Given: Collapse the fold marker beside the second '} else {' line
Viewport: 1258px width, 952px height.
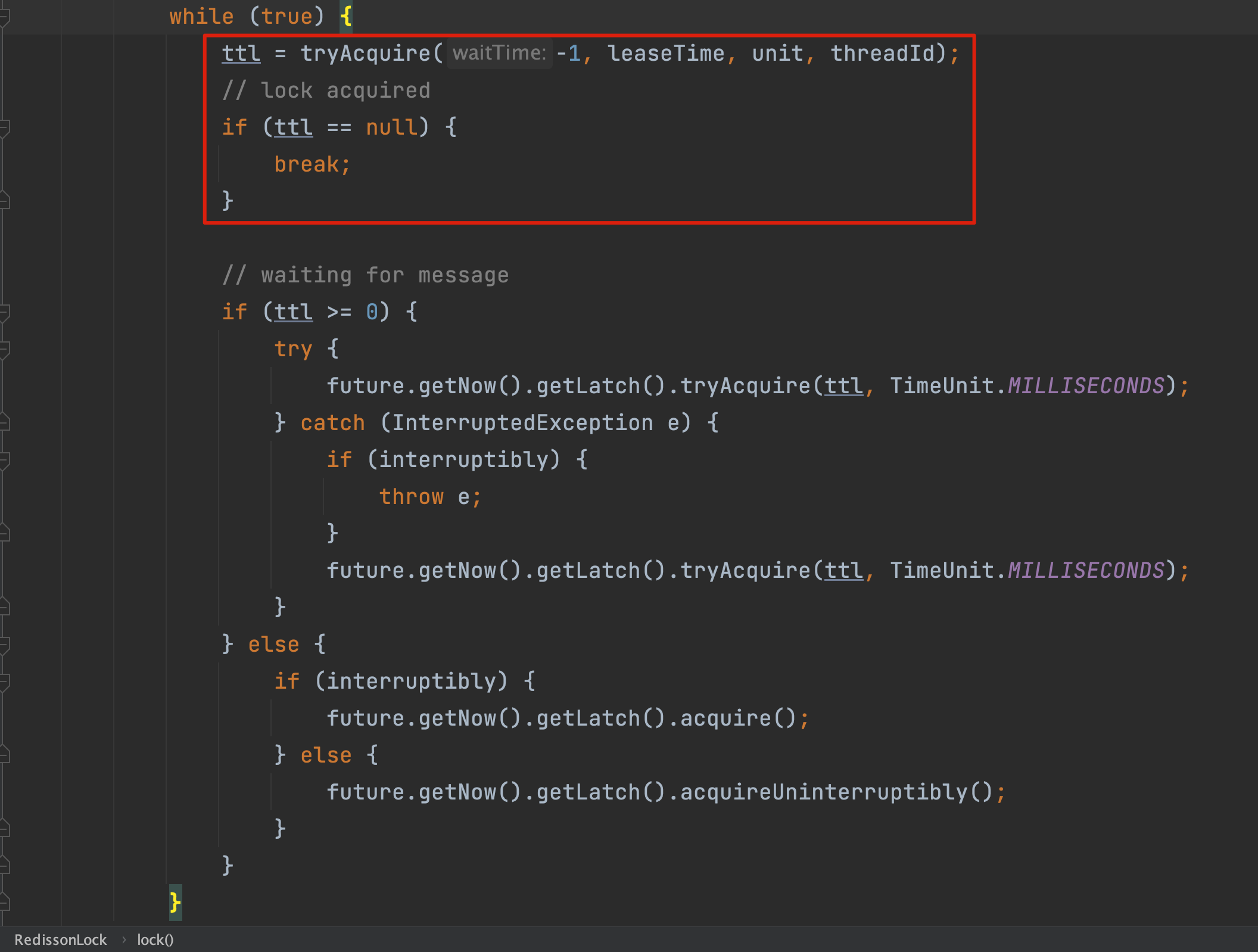Looking at the screenshot, I should coord(4,755).
